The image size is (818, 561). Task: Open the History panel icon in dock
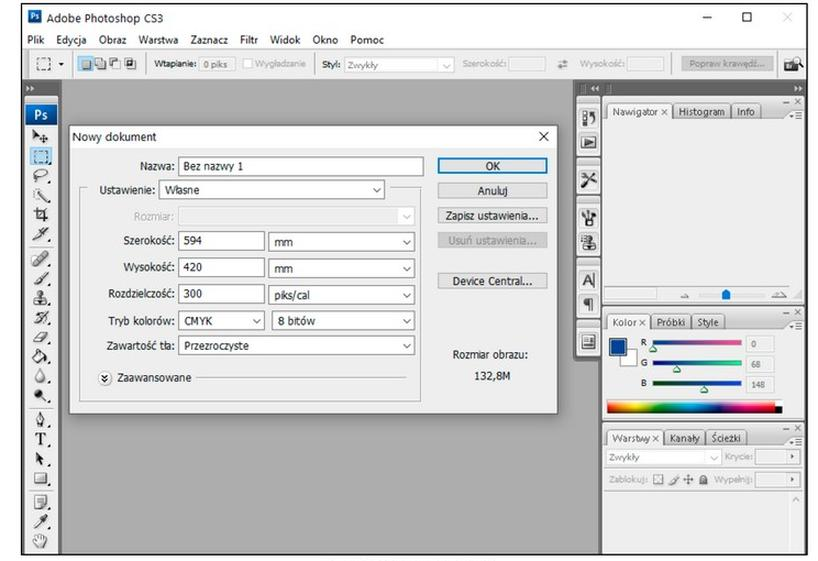click(x=588, y=118)
